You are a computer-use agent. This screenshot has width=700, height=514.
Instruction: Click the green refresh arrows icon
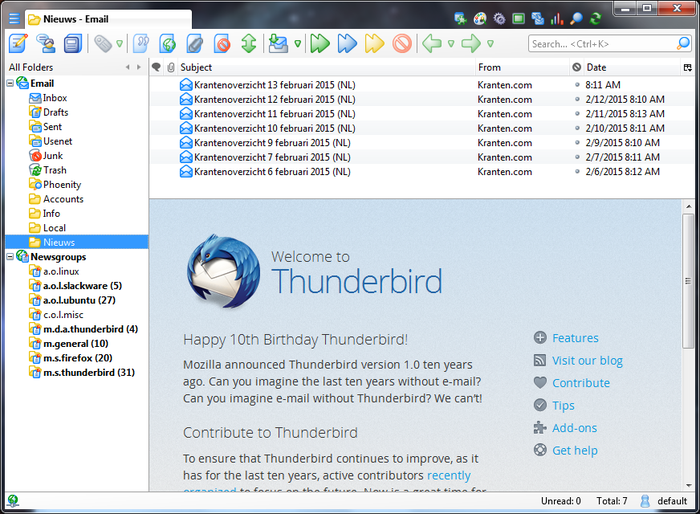596,18
